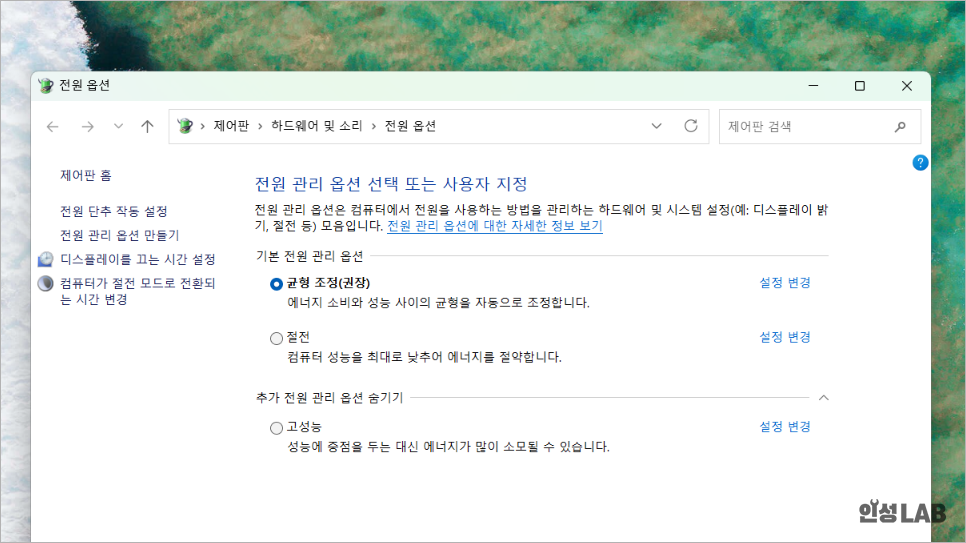Screen dimensions: 966x543
Task: Minimize the 전원 옵션 window
Action: [x=813, y=86]
